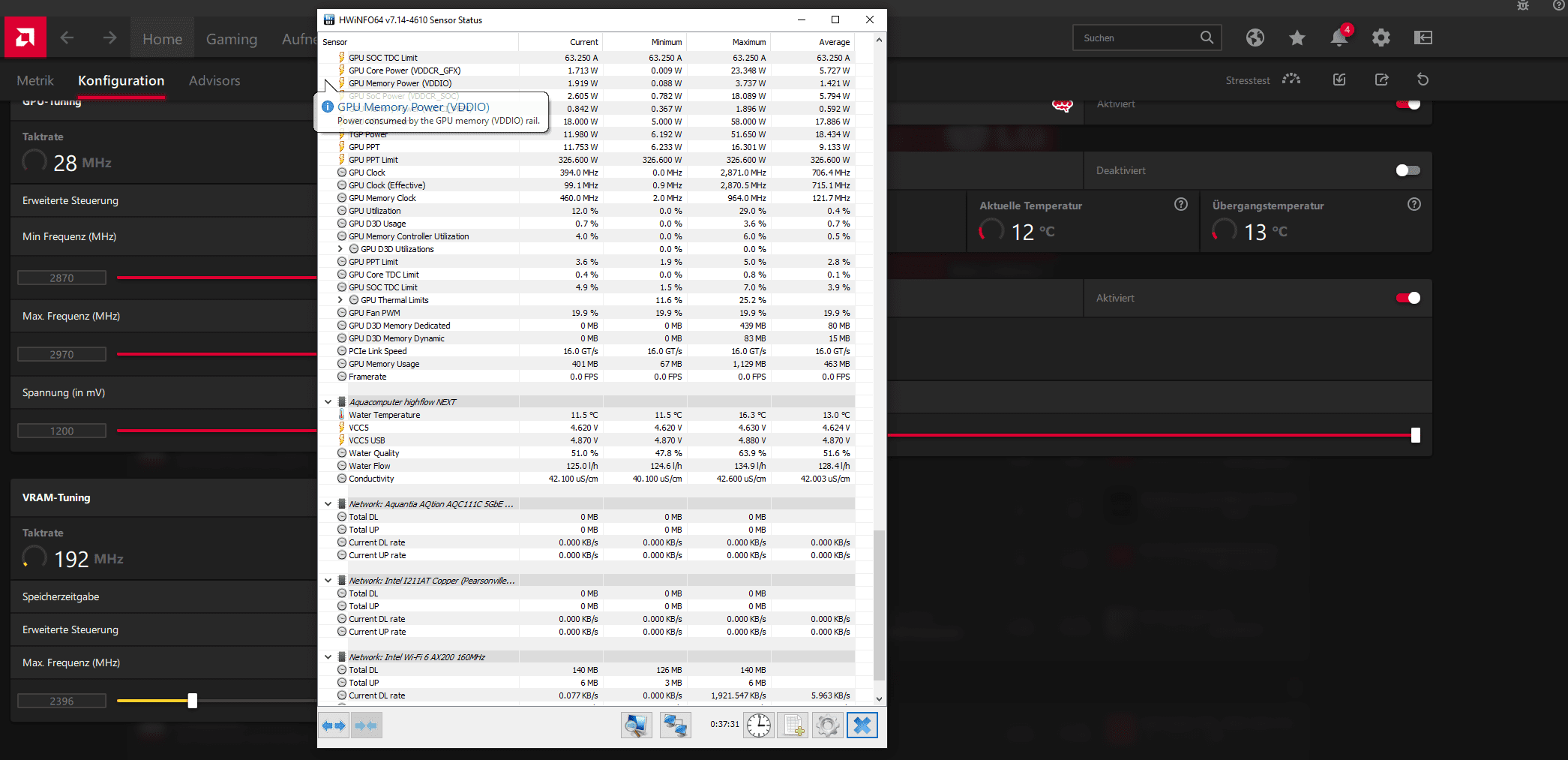Click collapse columns arrows button in HWiNFO
Screen dimensions: 1568x760
367,725
